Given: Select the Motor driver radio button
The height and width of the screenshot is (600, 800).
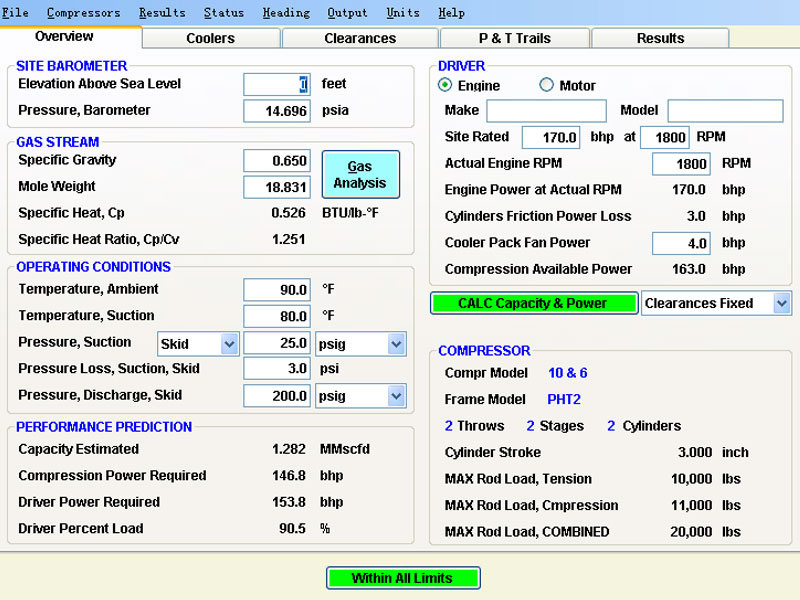Looking at the screenshot, I should pyautogui.click(x=547, y=86).
